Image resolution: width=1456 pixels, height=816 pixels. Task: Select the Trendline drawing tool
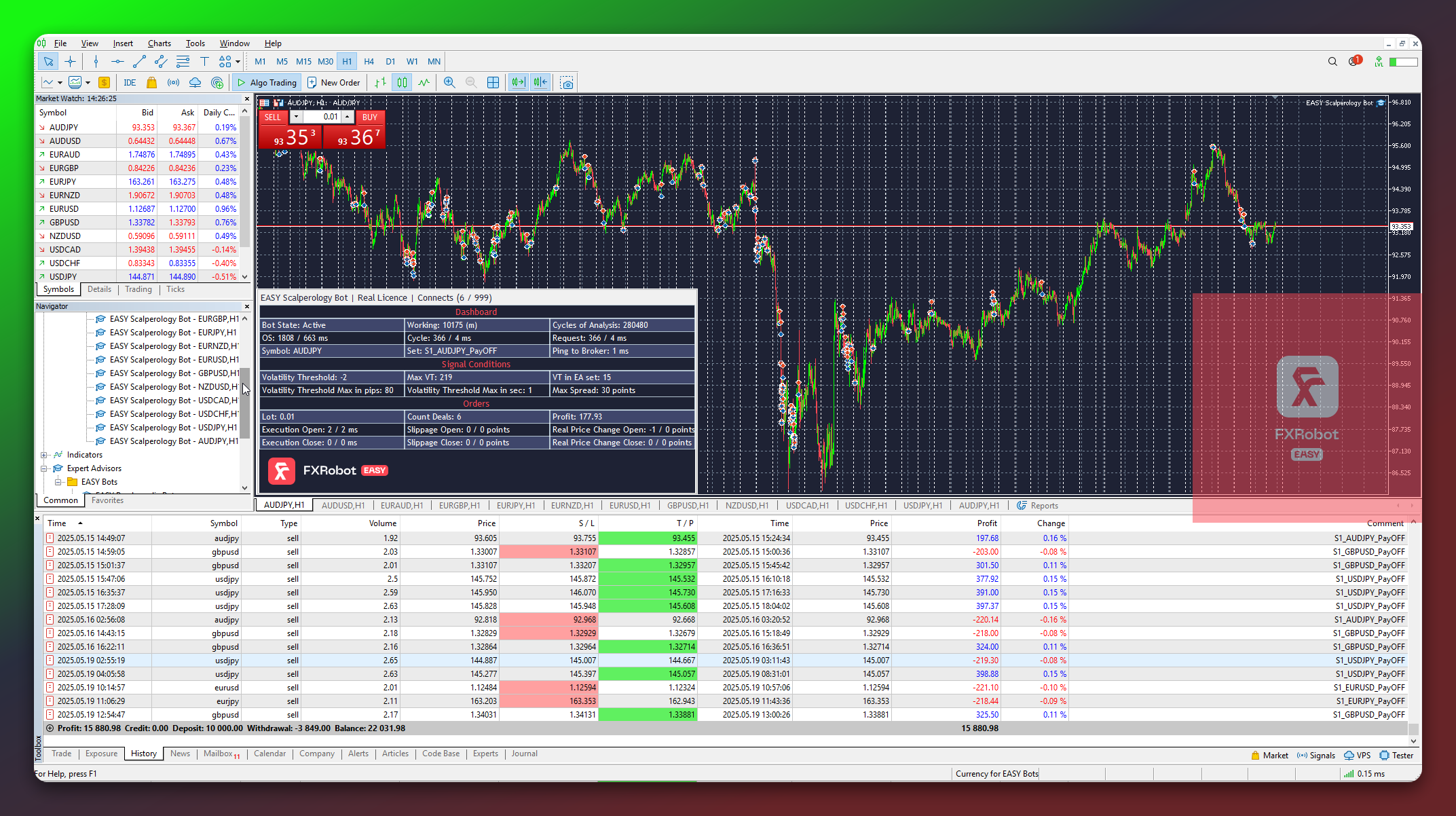coord(139,62)
